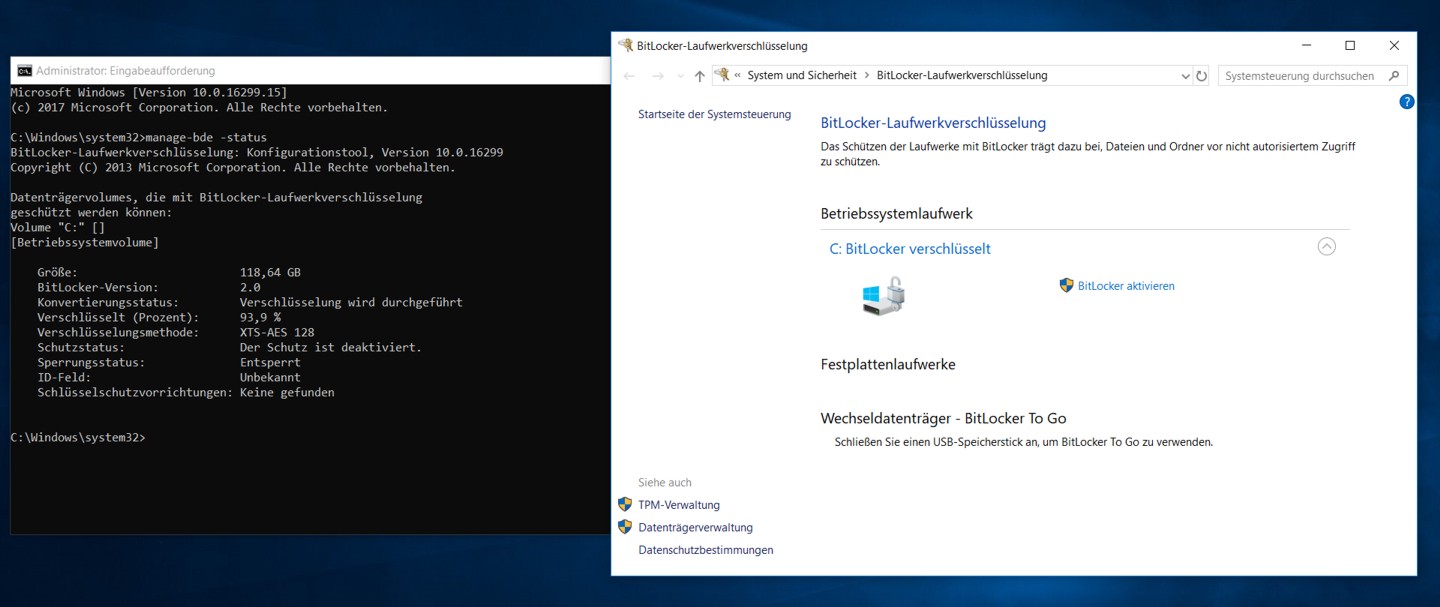Open the Datenschutzbestimmungen link
Viewport: 1440px width, 607px height.
(706, 550)
